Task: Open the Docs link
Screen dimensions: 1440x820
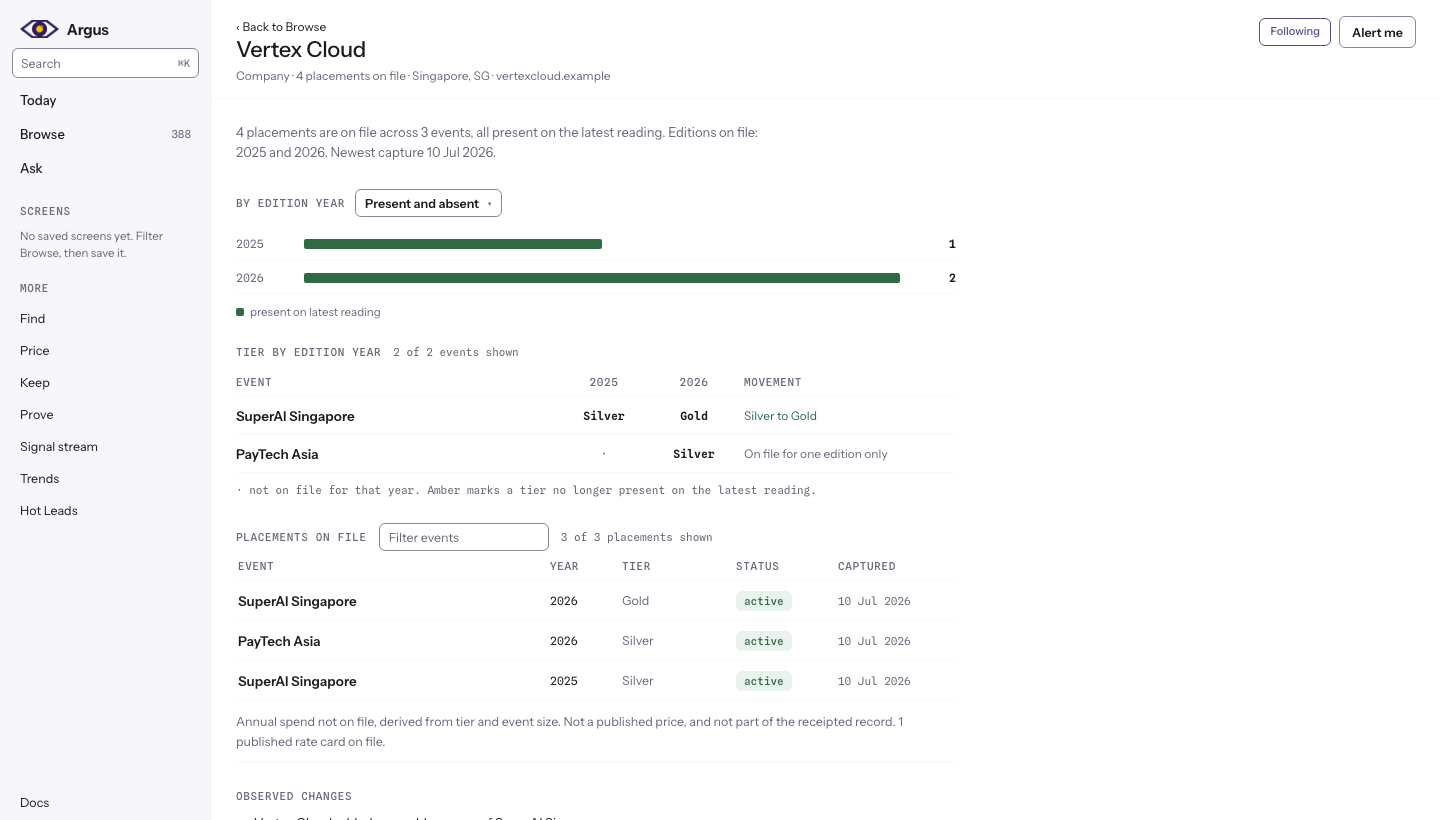Action: [x=34, y=802]
